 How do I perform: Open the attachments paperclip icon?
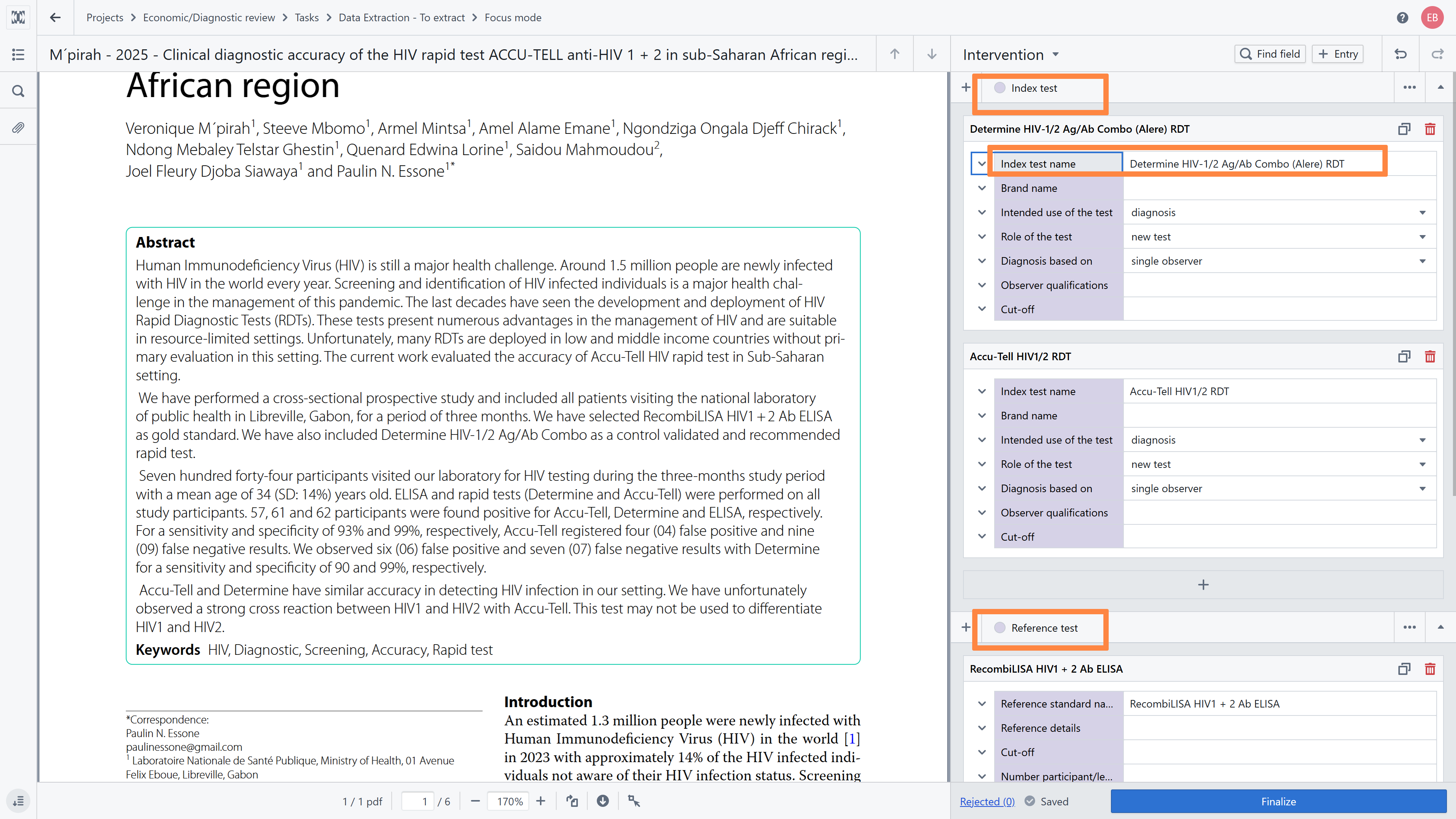pyautogui.click(x=18, y=128)
